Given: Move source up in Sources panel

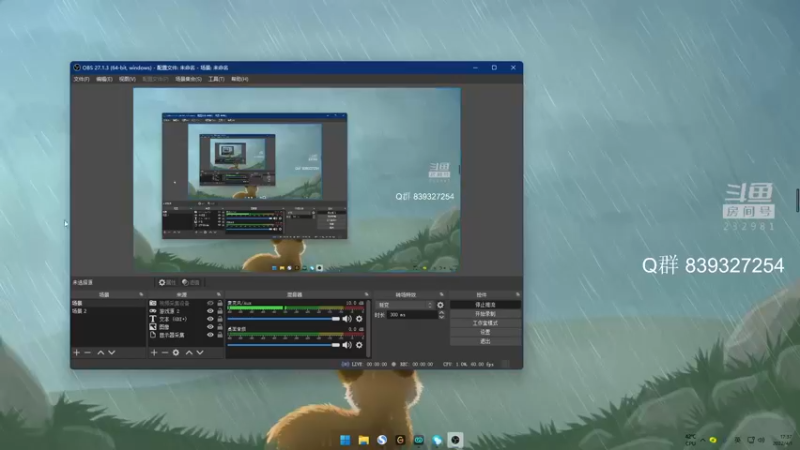Looking at the screenshot, I should tap(189, 353).
